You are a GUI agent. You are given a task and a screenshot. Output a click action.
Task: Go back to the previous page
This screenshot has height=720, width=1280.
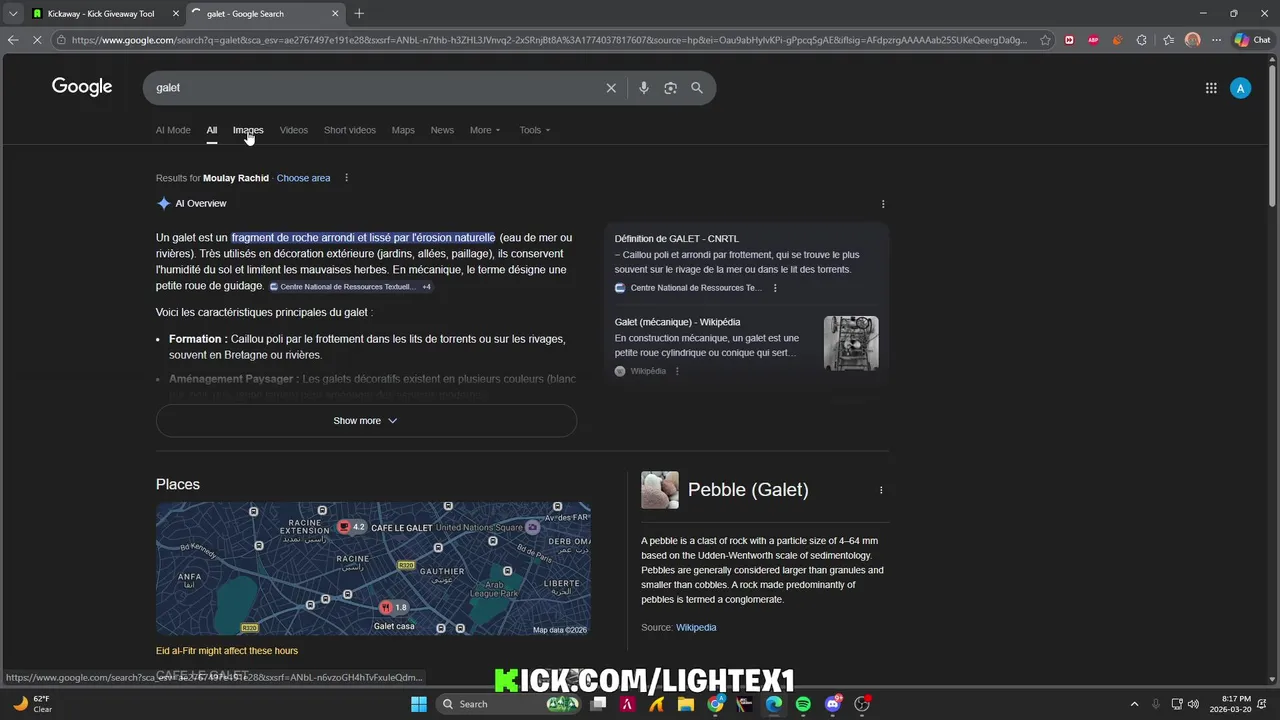point(12,40)
